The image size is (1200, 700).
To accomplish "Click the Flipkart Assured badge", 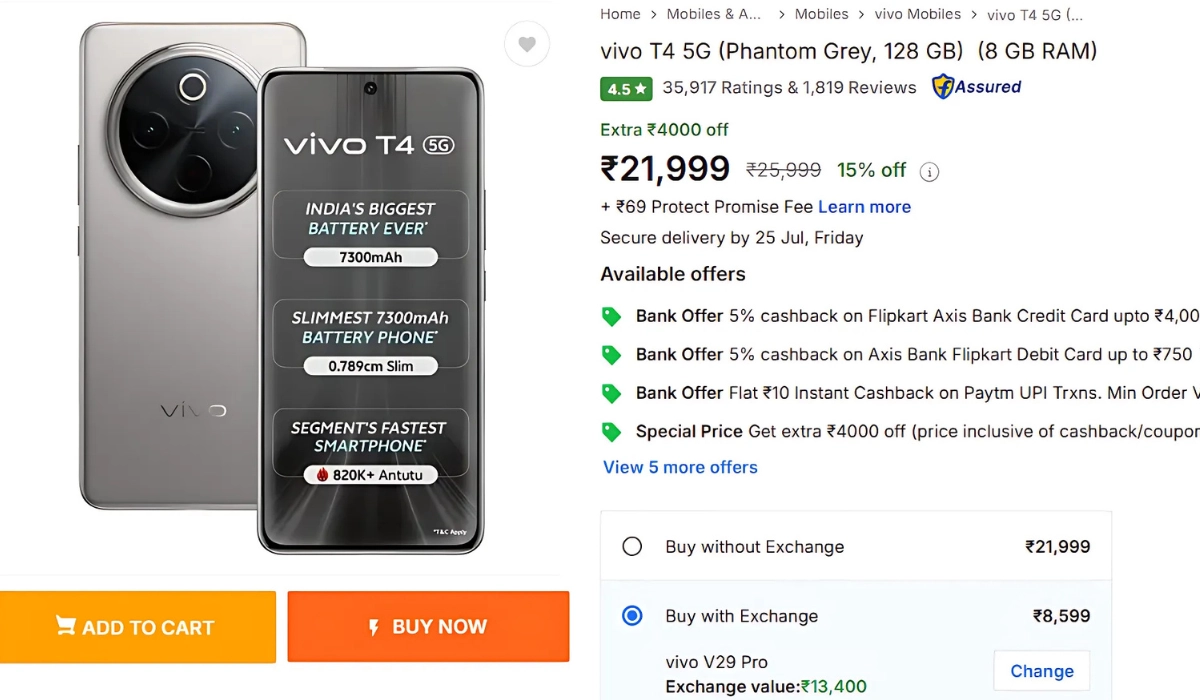I will [976, 87].
